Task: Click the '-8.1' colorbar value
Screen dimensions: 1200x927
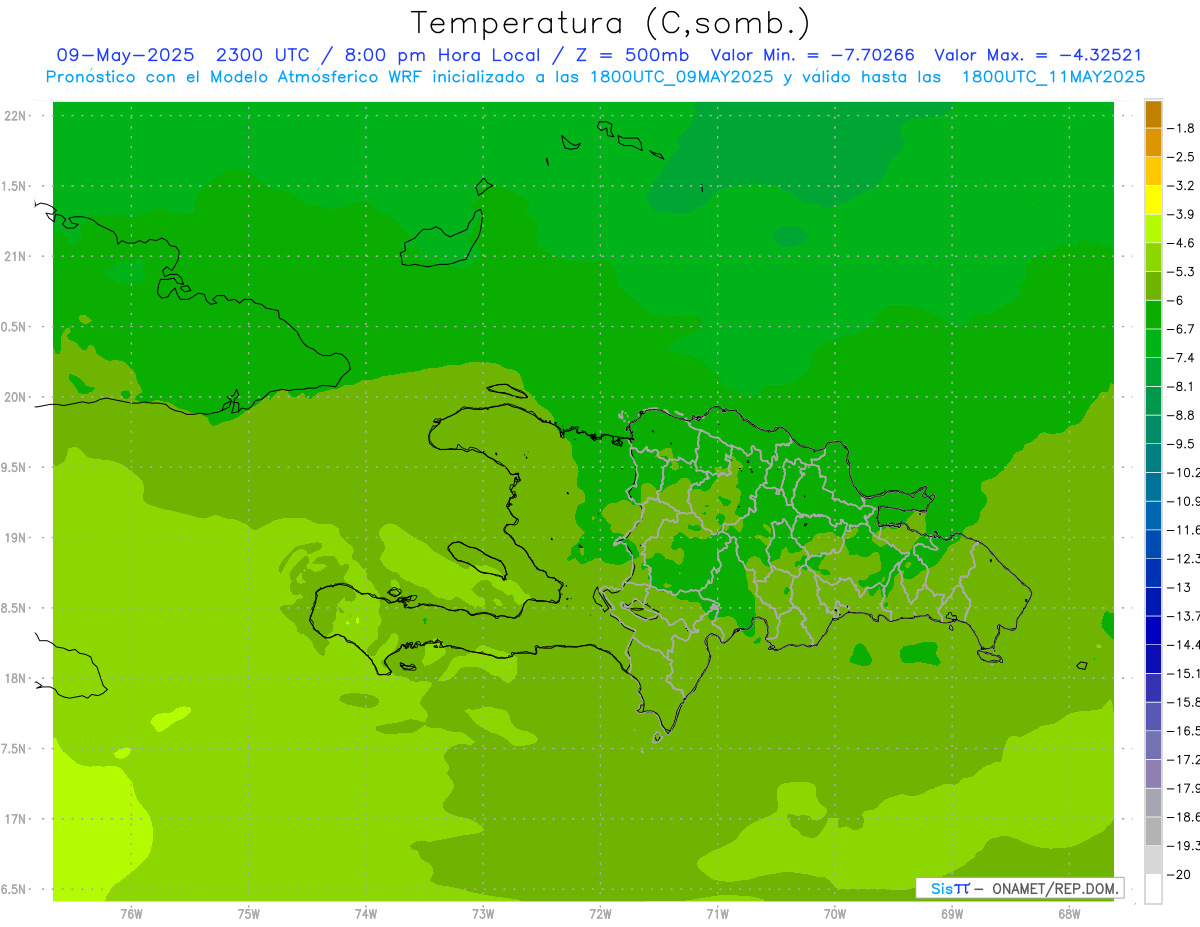Action: [1181, 386]
